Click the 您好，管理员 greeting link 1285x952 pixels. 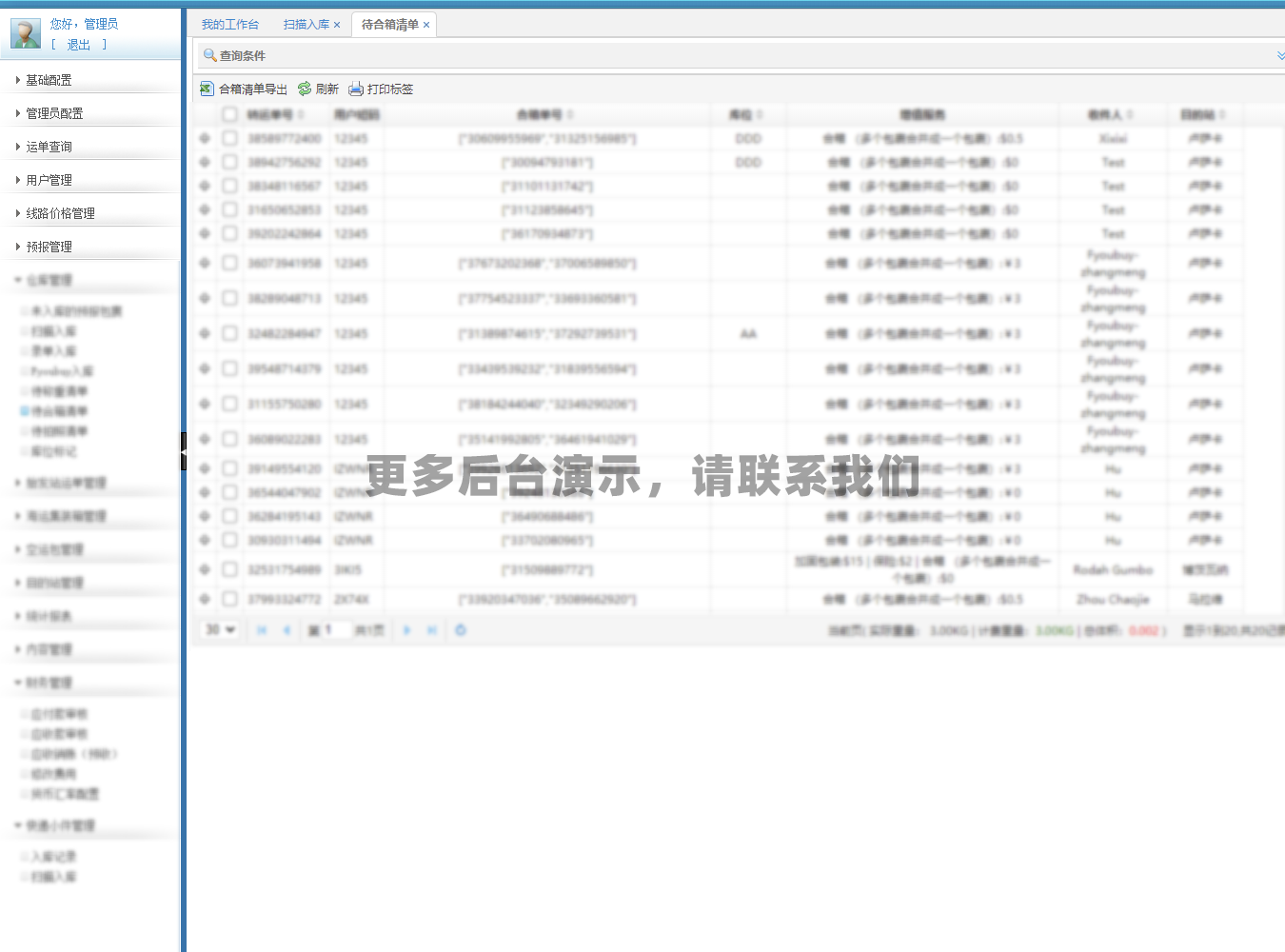(84, 24)
